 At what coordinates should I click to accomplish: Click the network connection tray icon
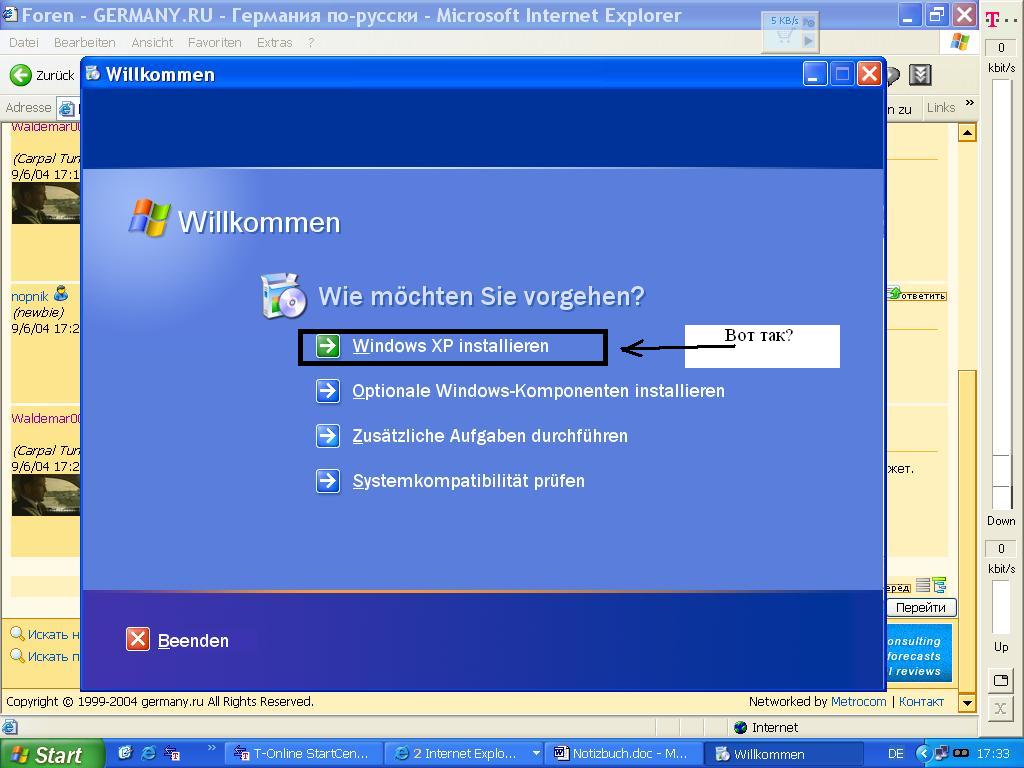(942, 754)
